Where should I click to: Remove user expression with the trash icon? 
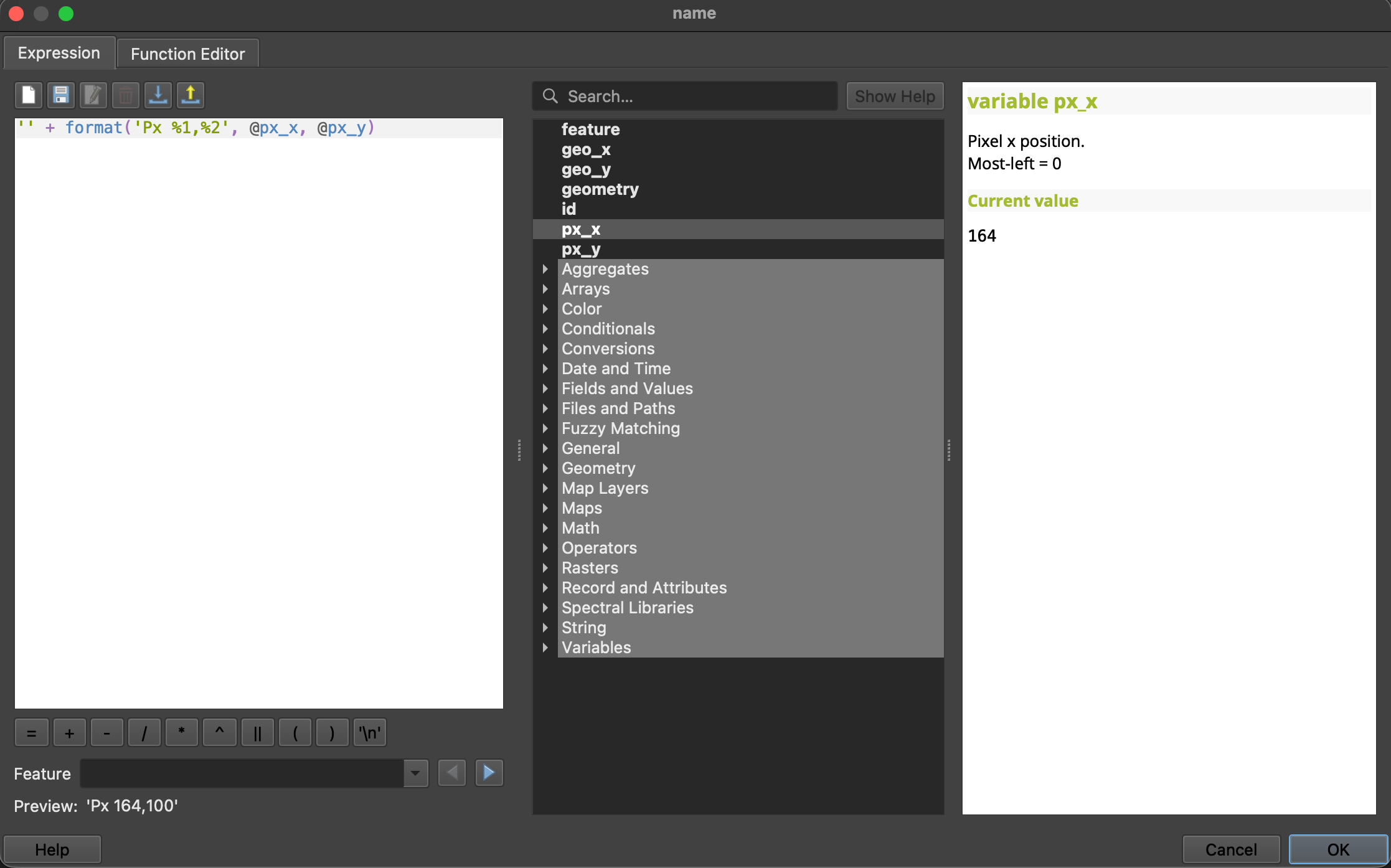[126, 95]
